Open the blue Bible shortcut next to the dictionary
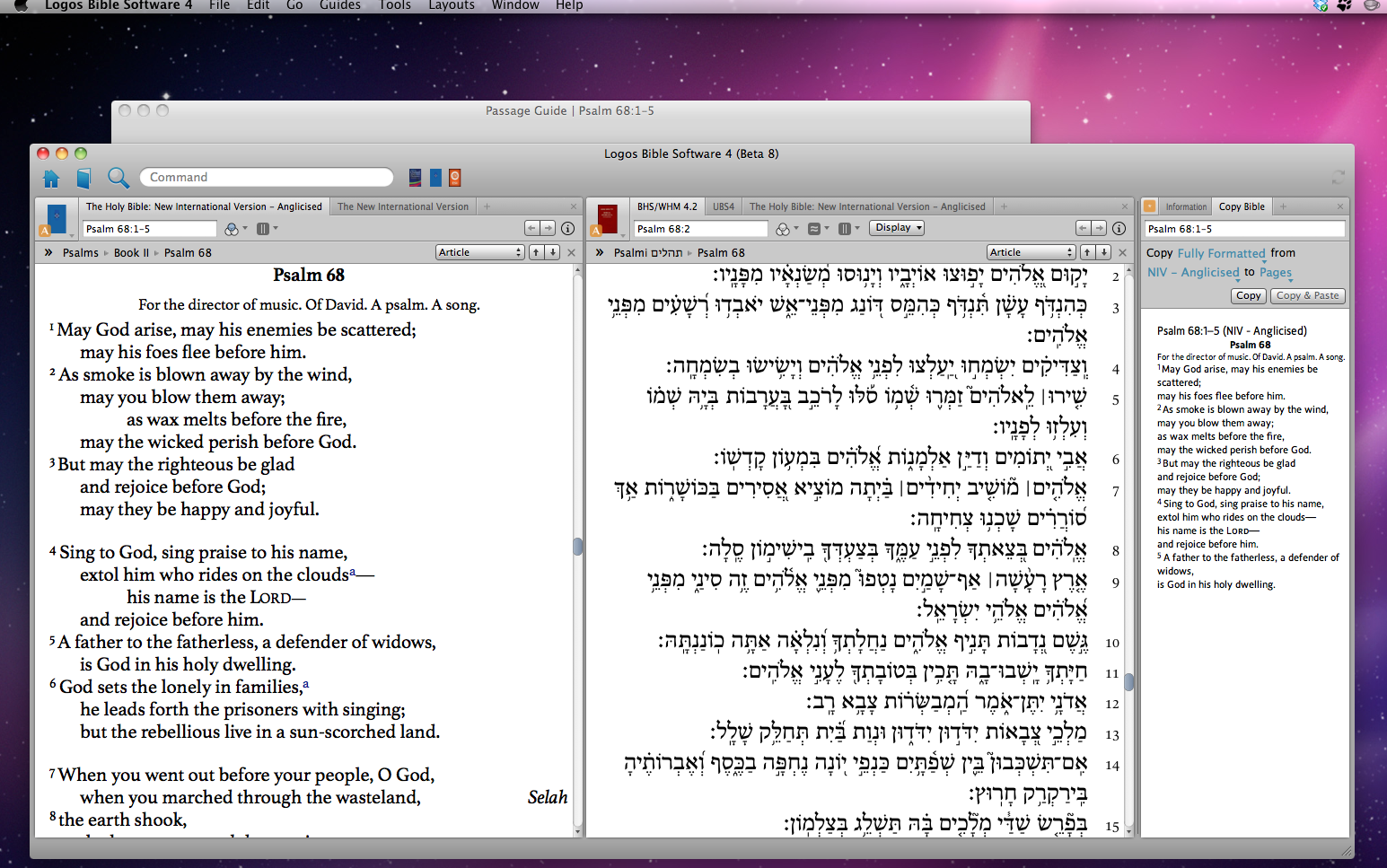Image resolution: width=1387 pixels, height=868 pixels. pyautogui.click(x=435, y=178)
